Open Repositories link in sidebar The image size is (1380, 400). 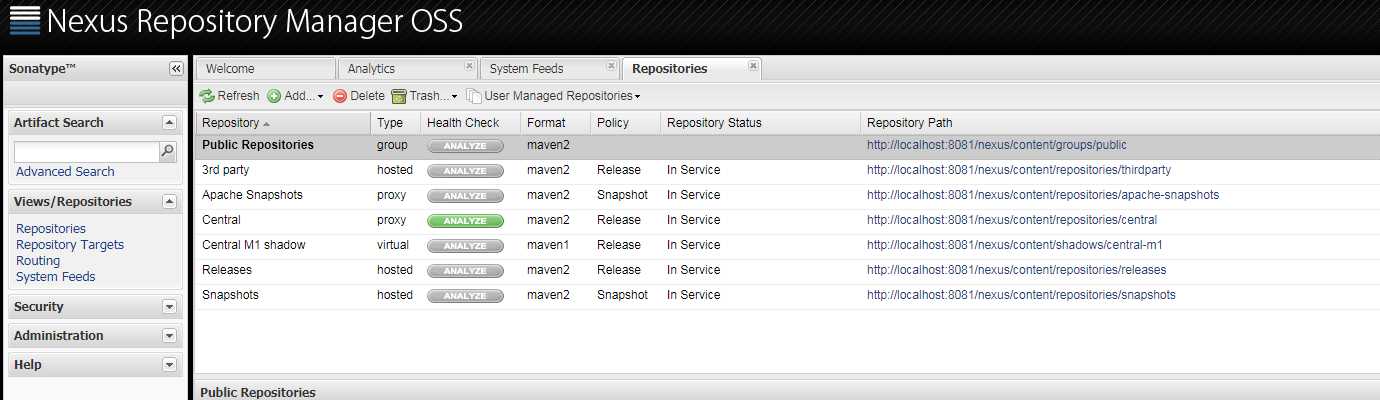point(51,229)
